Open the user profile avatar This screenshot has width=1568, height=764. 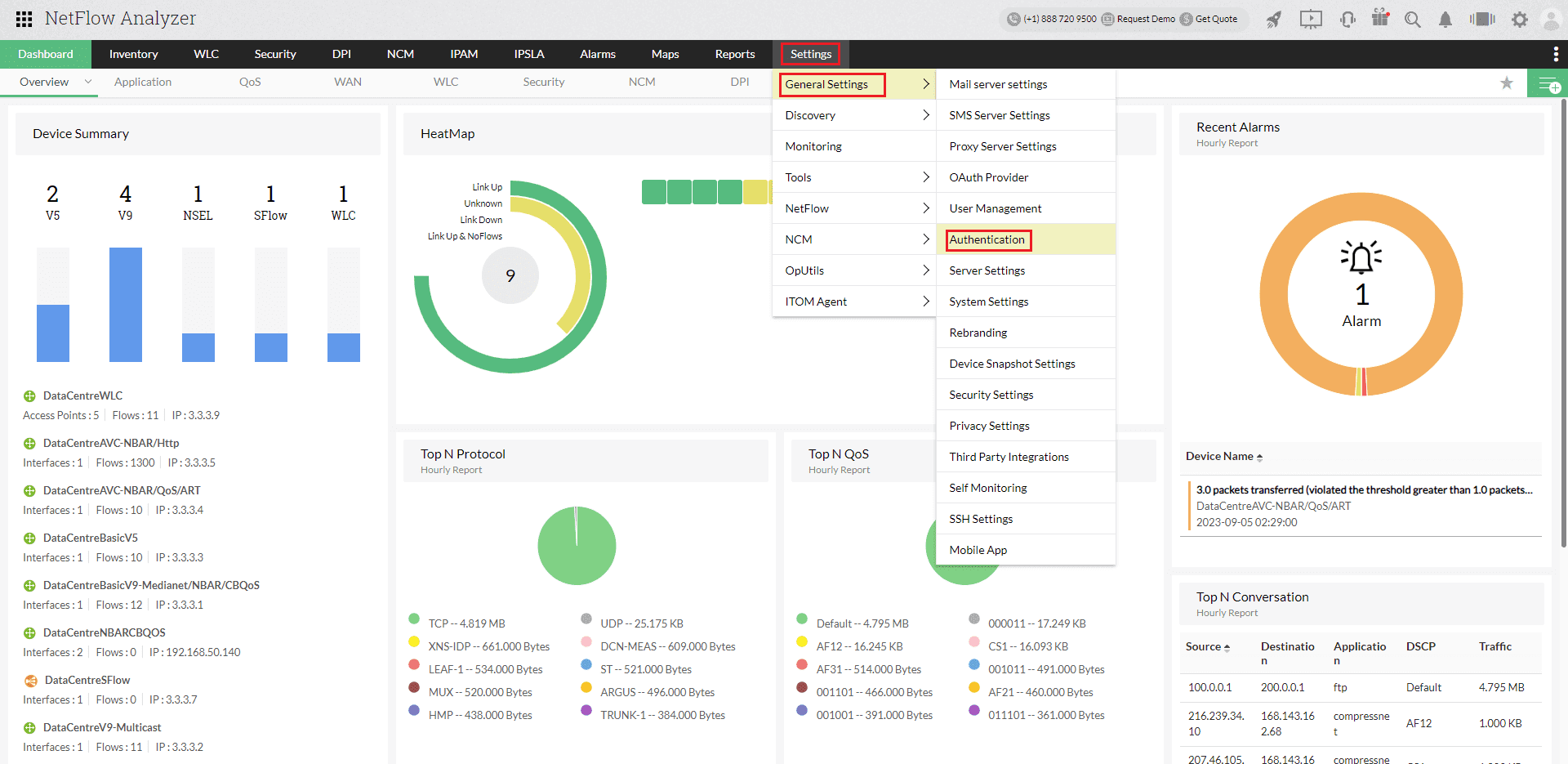click(1551, 20)
